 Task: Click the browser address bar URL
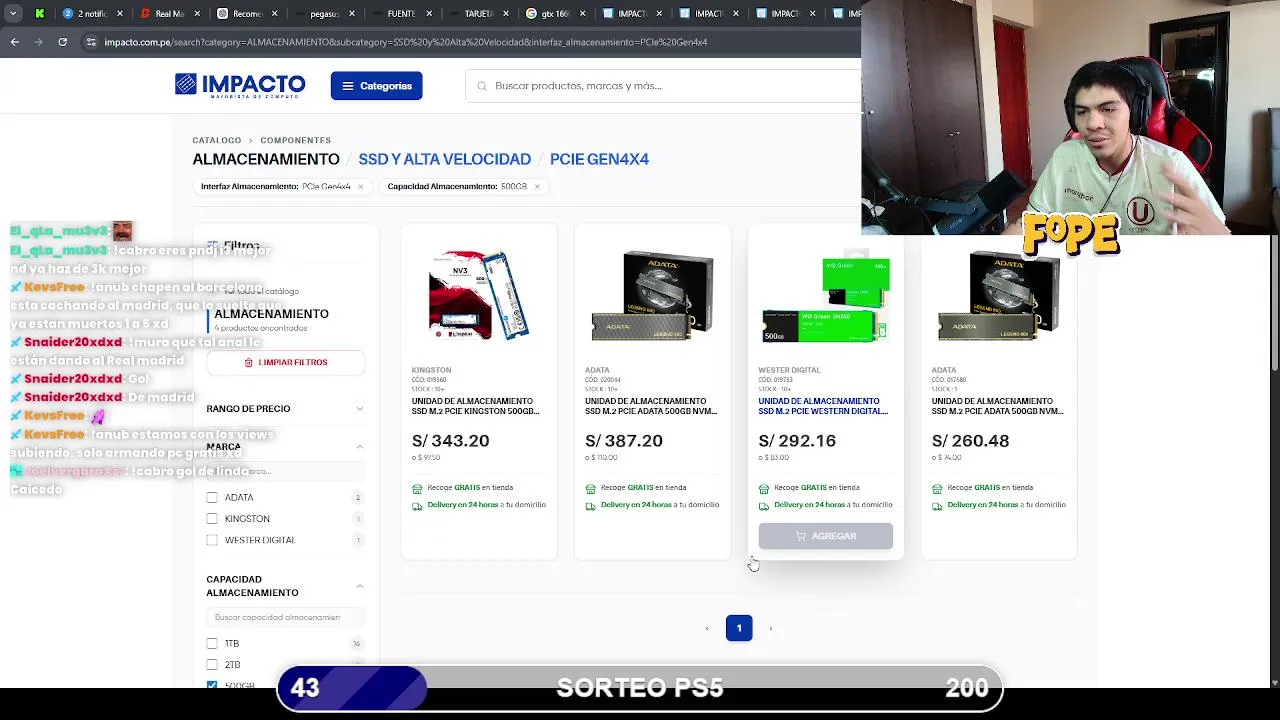[x=406, y=42]
